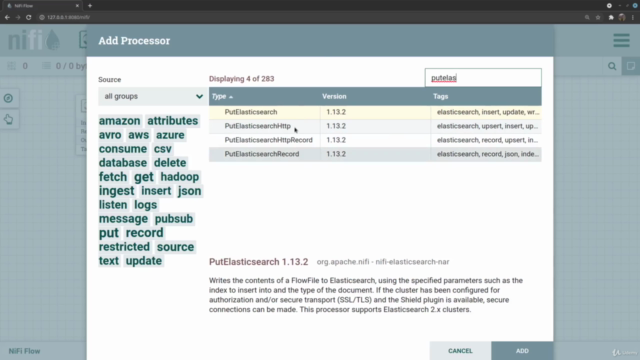Select the PutElasticsearchHttpRecord row

(375, 140)
